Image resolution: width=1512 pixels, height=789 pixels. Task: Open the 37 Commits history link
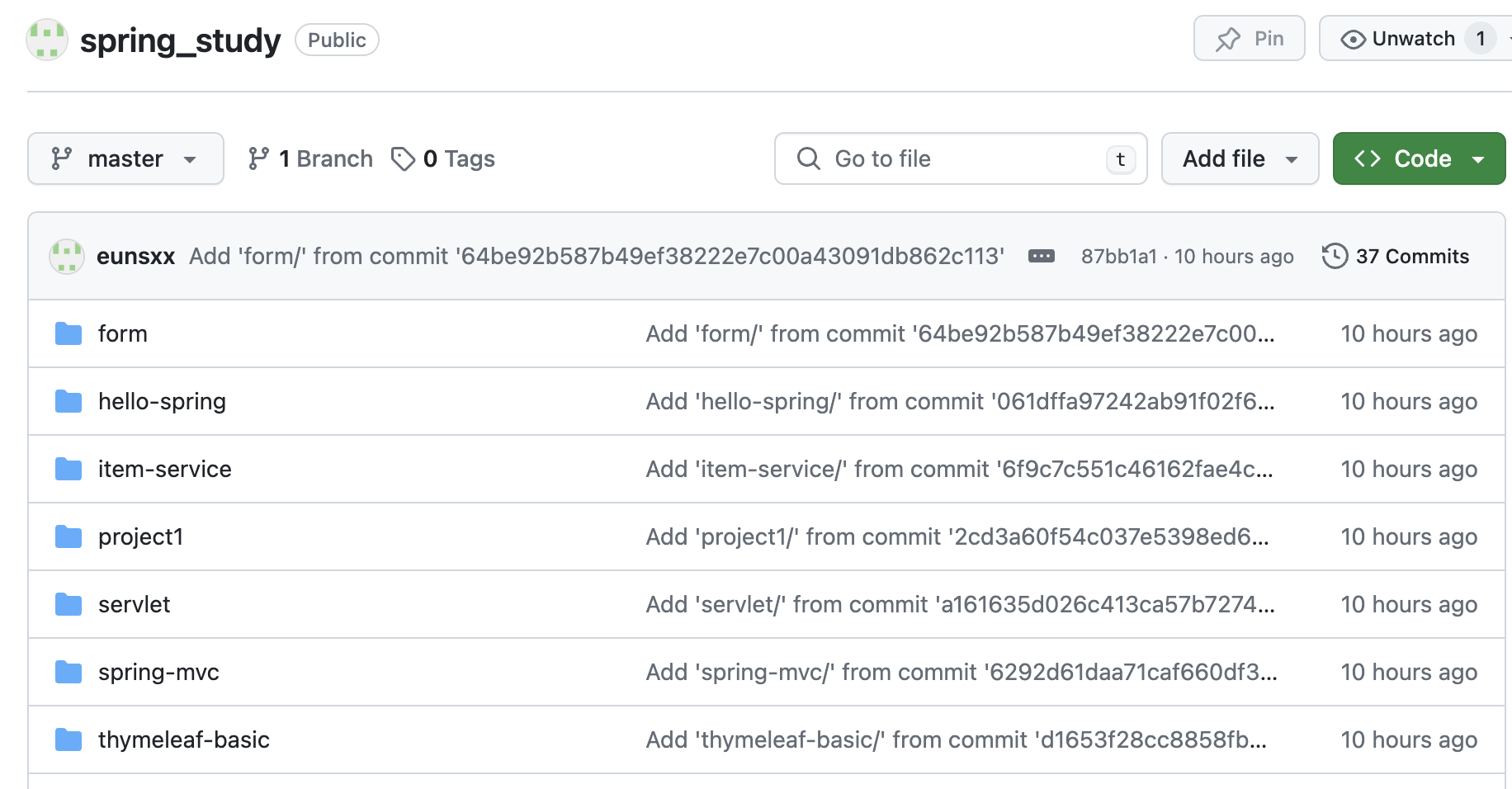click(1411, 257)
